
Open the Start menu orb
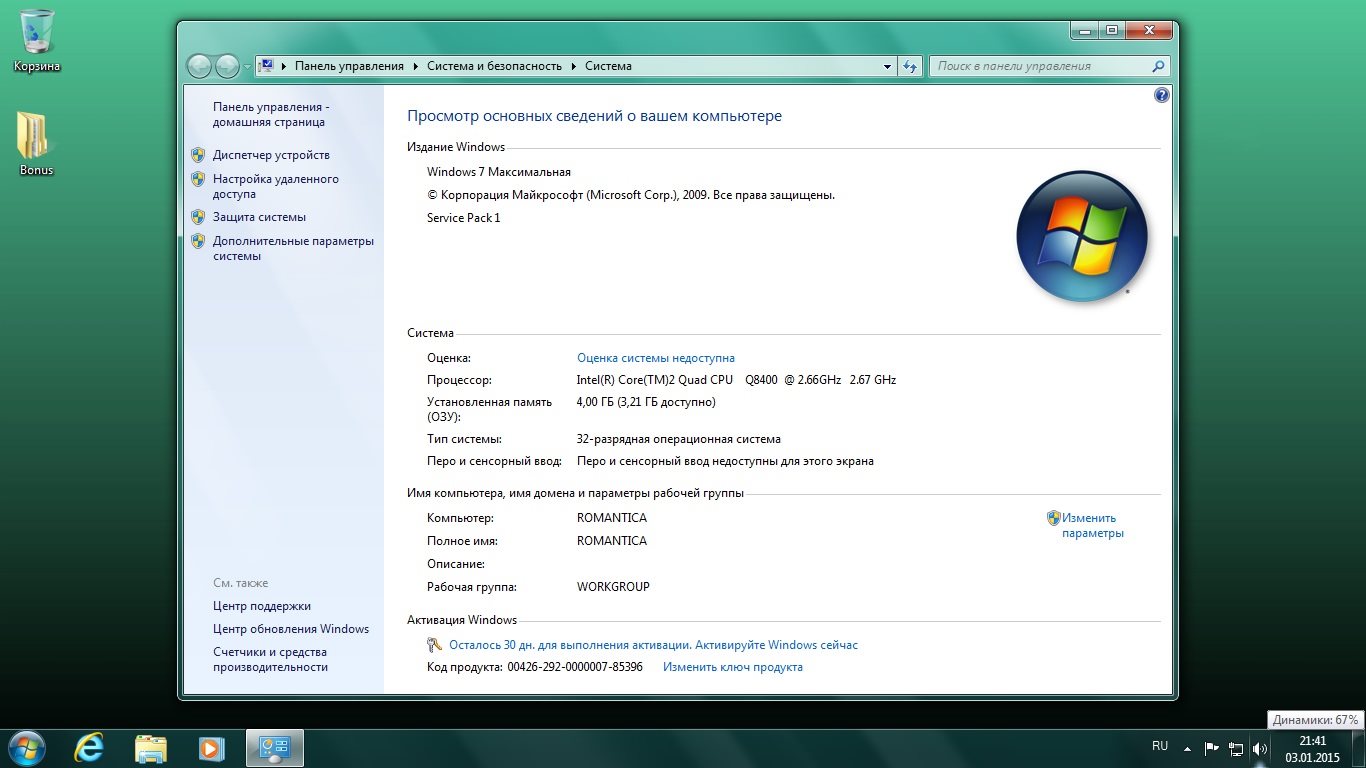26,747
